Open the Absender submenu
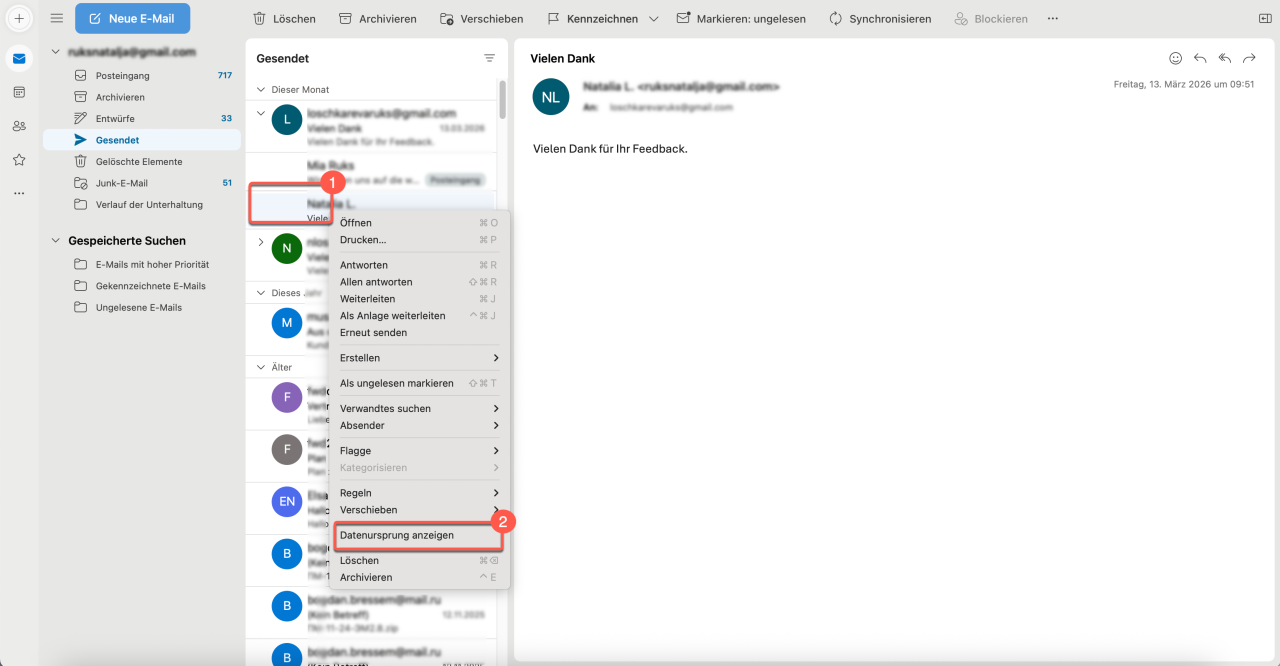The image size is (1280, 666). click(419, 425)
